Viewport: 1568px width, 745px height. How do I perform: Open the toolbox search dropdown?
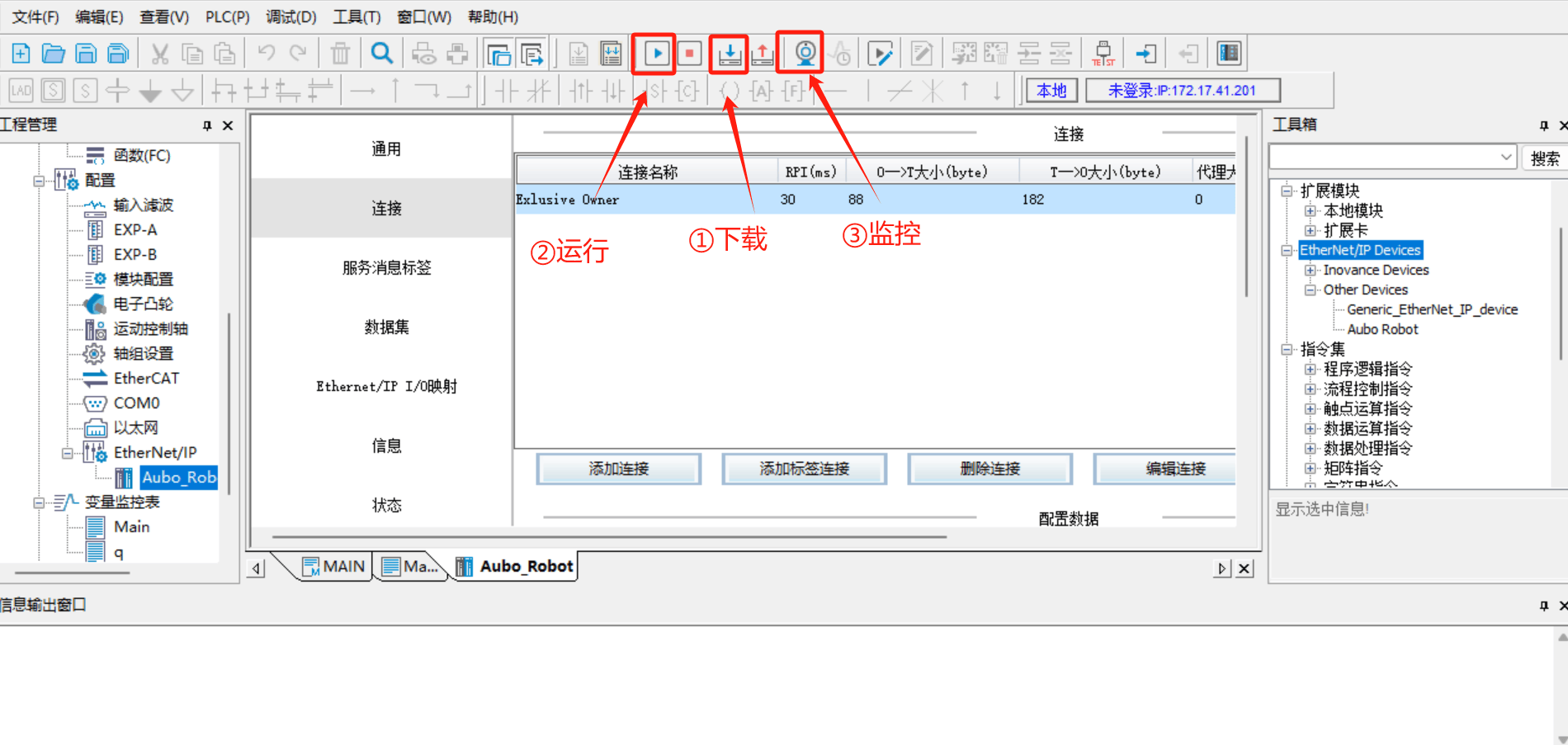pos(1506,157)
